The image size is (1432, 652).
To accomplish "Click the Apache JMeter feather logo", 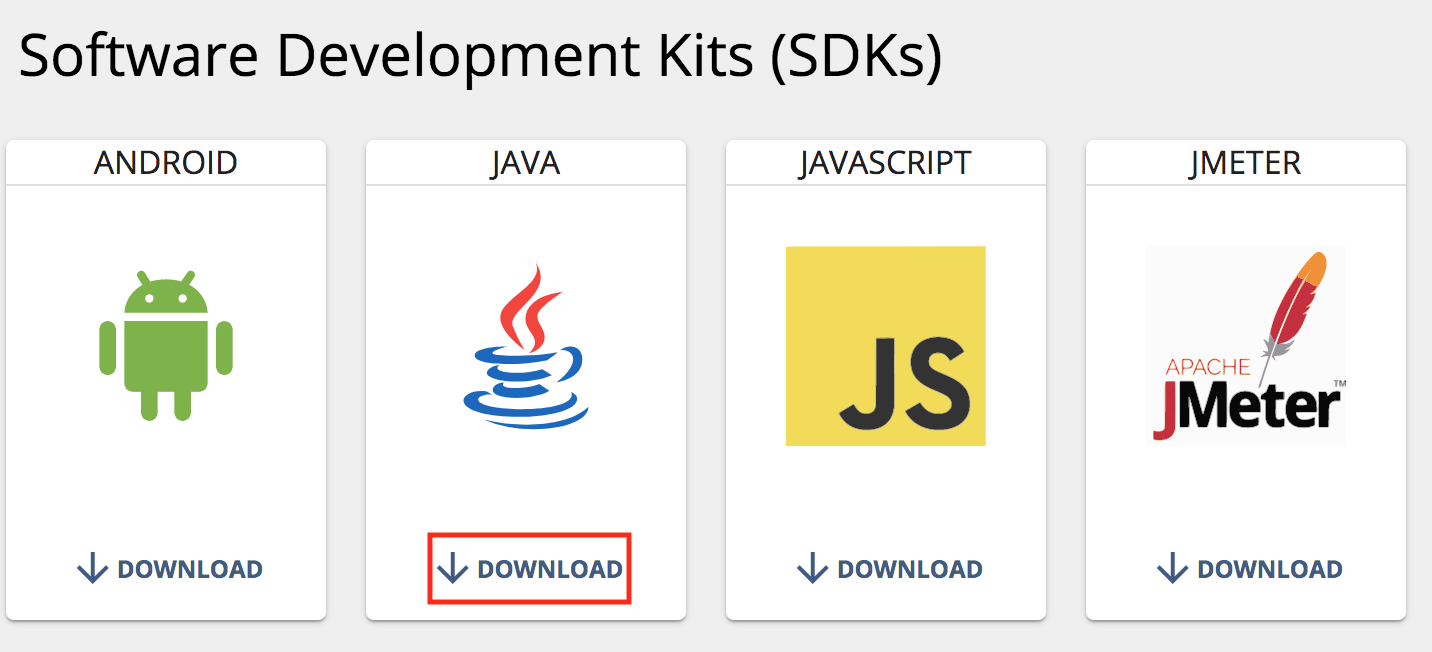I will click(x=1246, y=346).
